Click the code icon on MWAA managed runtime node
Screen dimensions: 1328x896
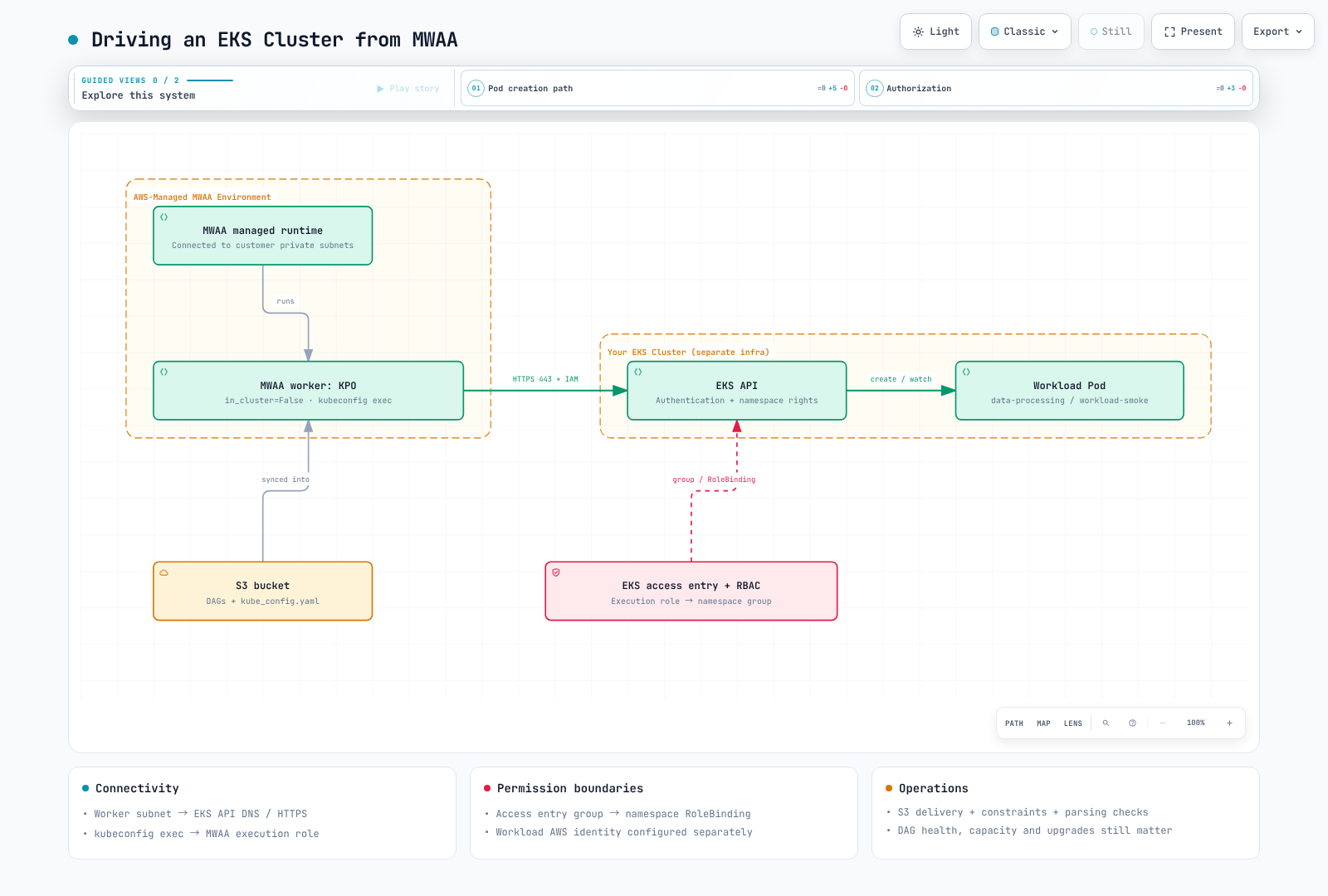[x=164, y=217]
